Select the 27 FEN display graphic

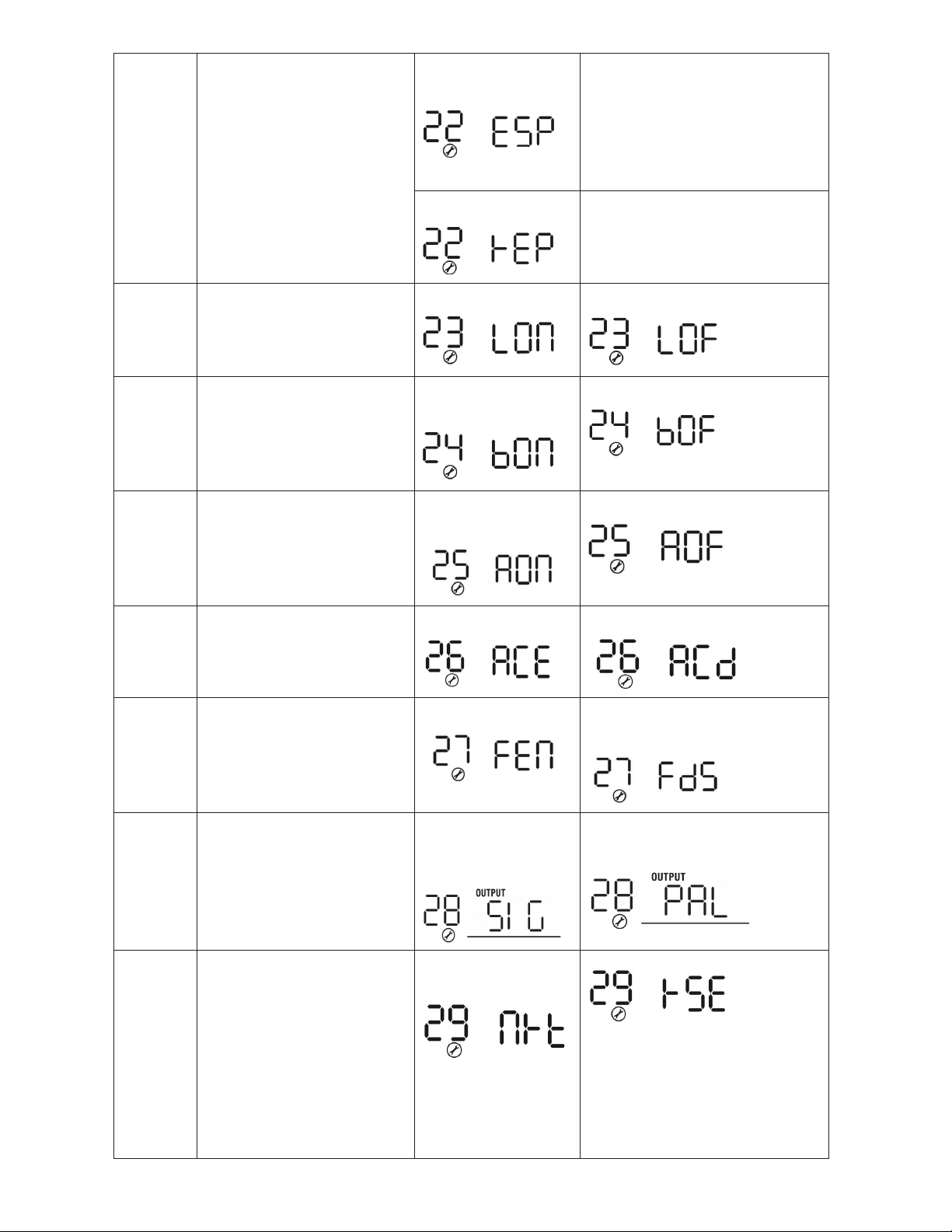coord(494,758)
